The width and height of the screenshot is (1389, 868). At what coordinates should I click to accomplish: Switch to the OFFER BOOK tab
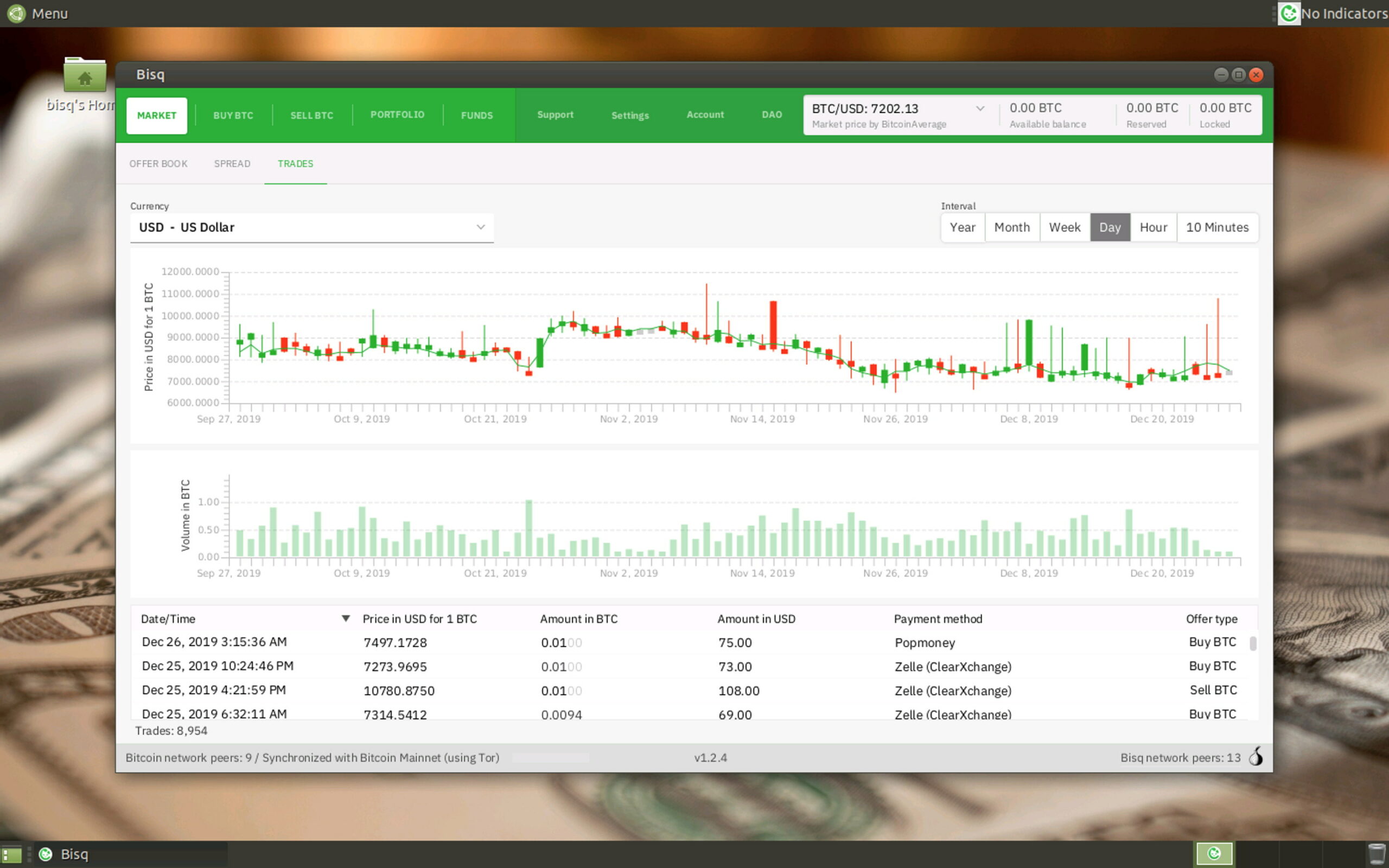click(158, 164)
